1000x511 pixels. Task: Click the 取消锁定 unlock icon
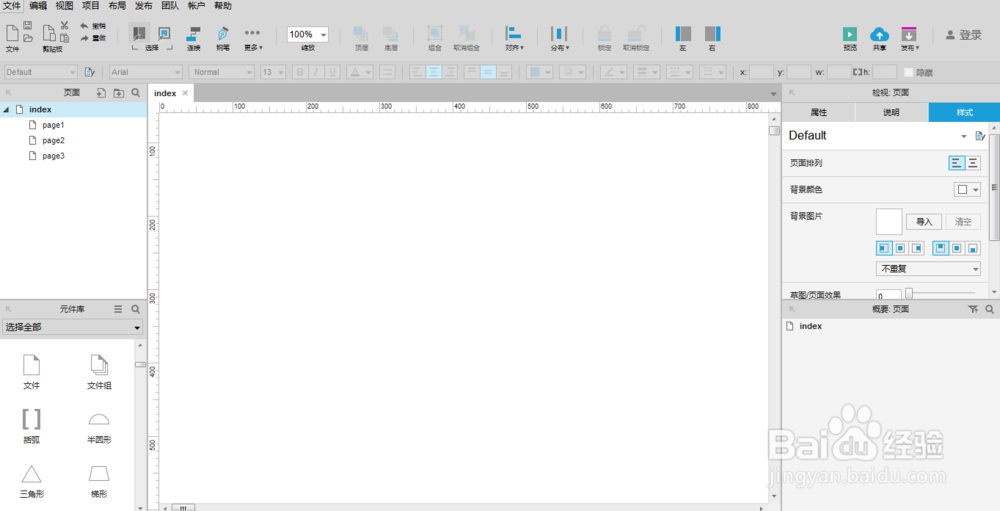click(x=636, y=34)
